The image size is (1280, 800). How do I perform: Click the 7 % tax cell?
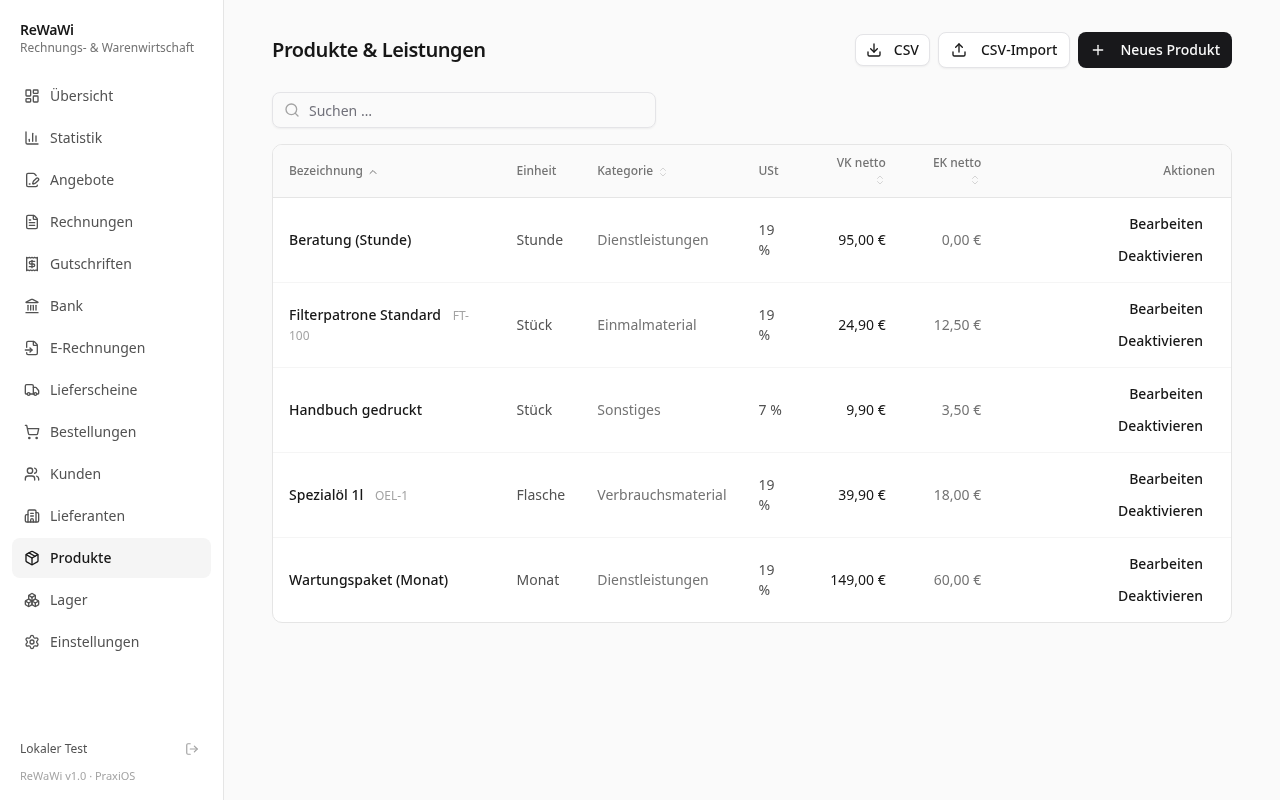click(770, 410)
